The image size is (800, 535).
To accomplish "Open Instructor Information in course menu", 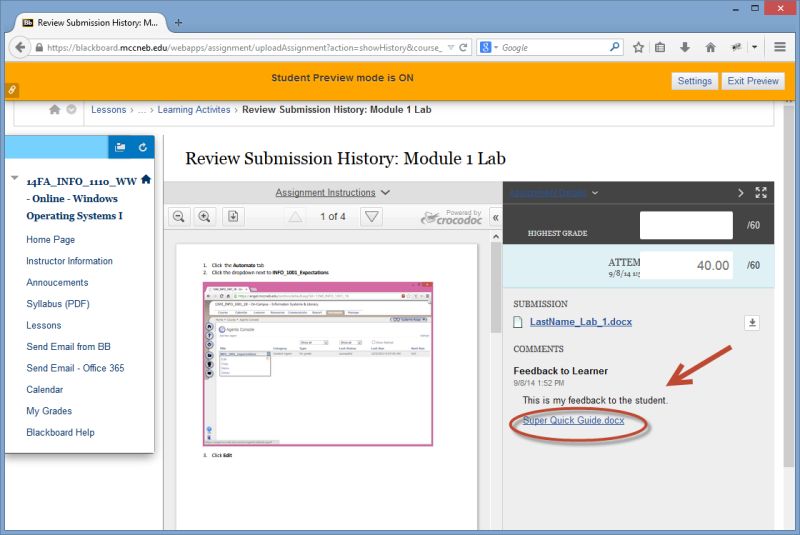I will tap(69, 261).
